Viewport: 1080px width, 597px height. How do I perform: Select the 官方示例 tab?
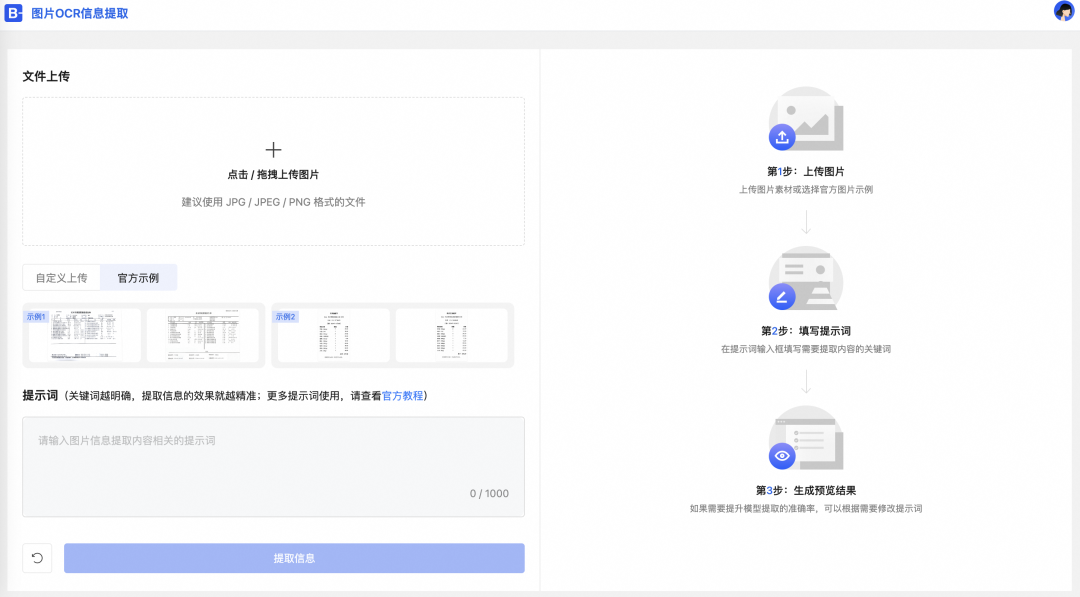tap(138, 278)
